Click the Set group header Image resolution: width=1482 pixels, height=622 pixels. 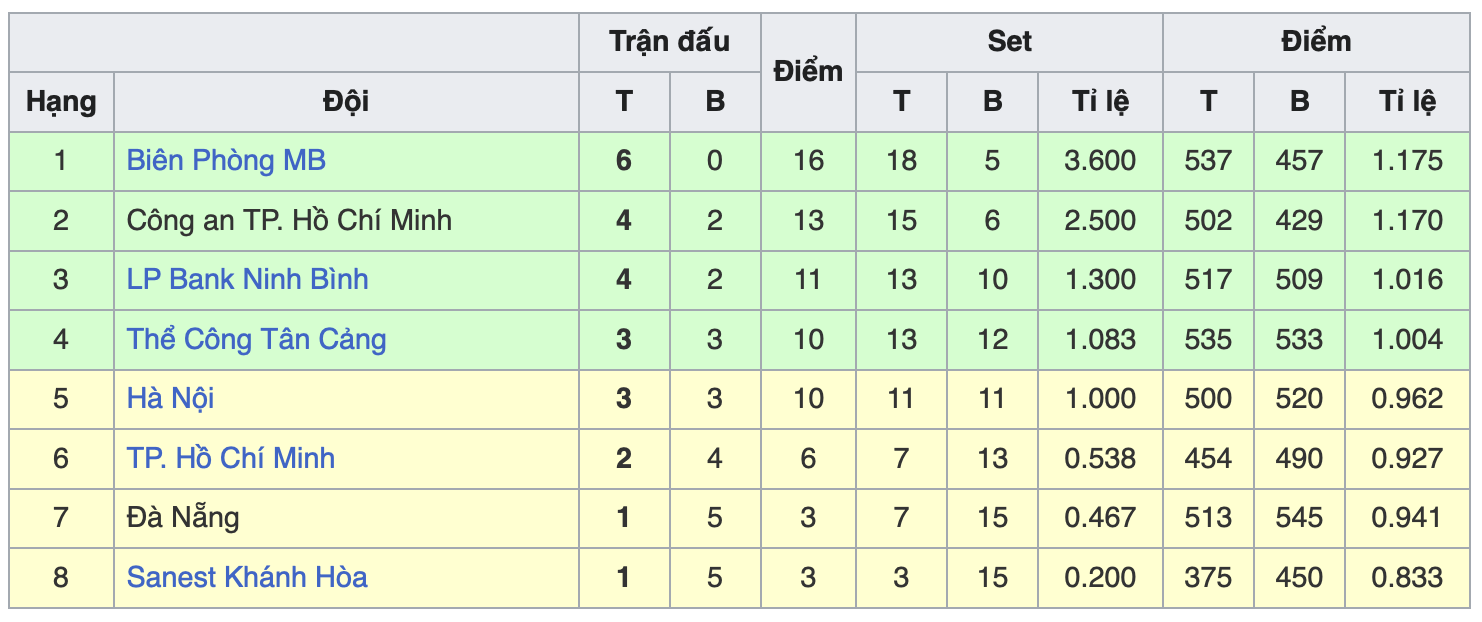point(1009,42)
